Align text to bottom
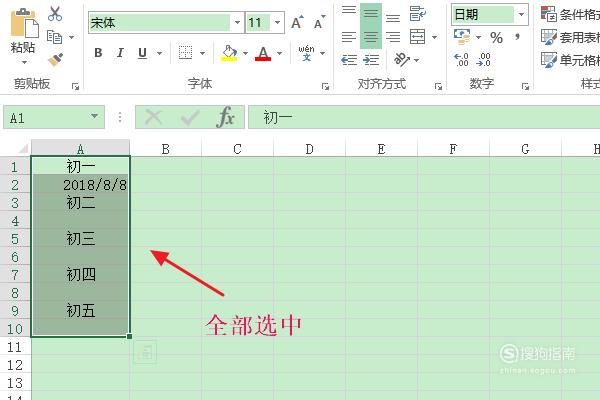Viewport: 600px width, 400px height. 393,17
